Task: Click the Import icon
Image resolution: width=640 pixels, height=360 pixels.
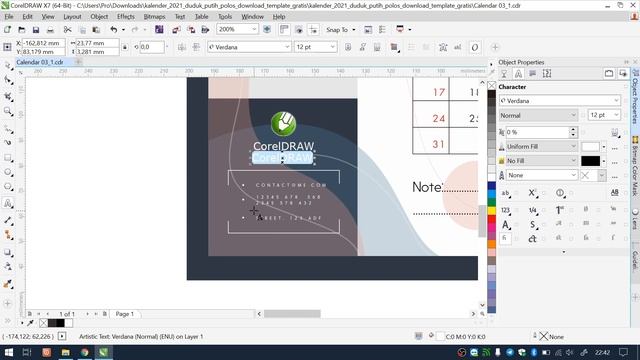Action: (x=176, y=29)
